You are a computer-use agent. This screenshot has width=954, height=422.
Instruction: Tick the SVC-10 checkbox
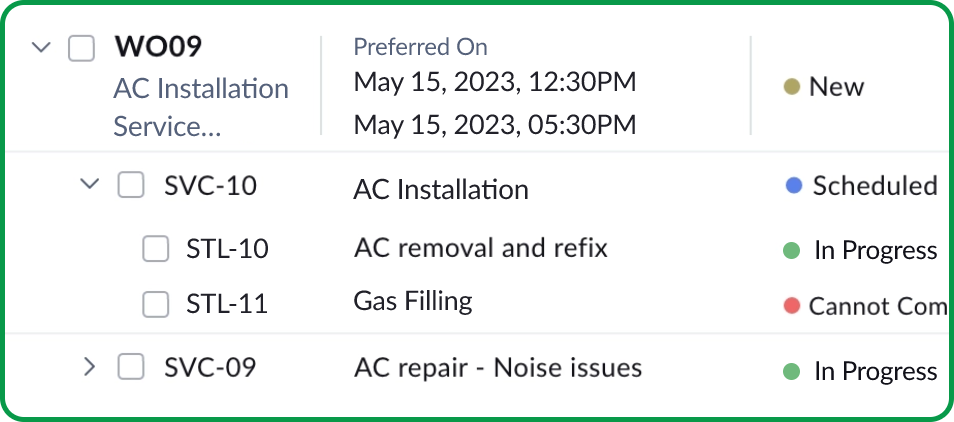(x=131, y=185)
